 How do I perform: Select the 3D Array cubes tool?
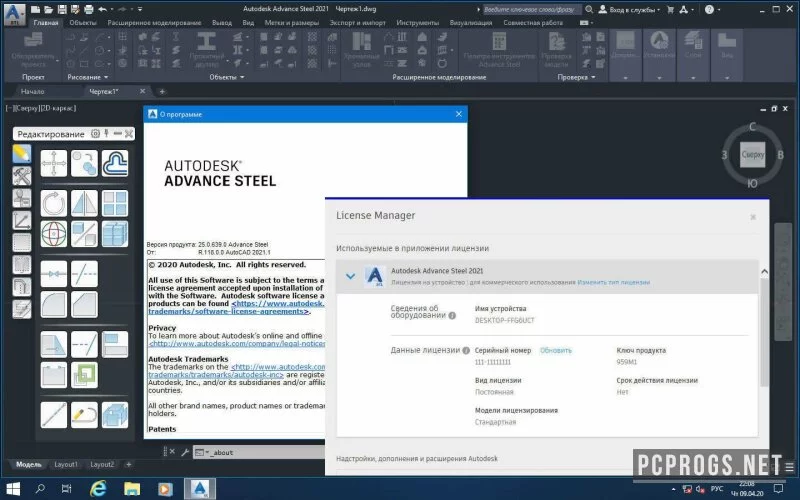coord(115,234)
